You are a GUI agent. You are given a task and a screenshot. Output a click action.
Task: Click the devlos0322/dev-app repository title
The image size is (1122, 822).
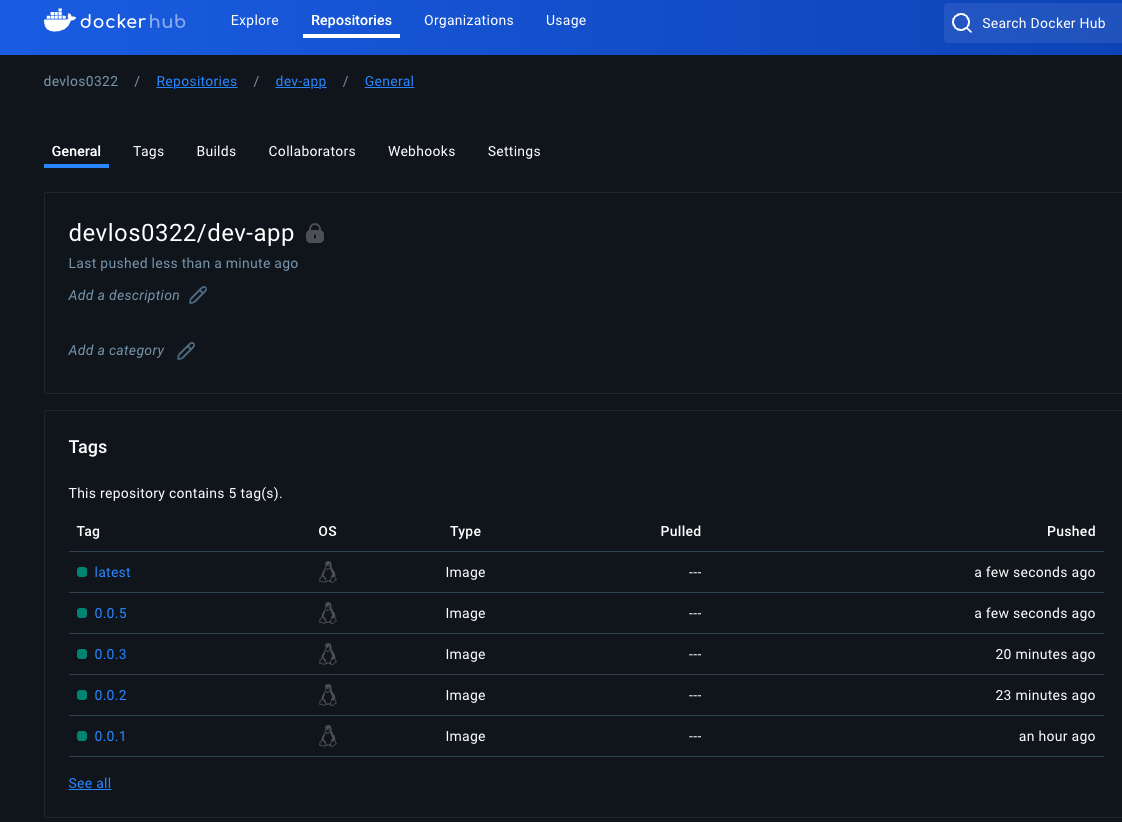[x=181, y=233]
